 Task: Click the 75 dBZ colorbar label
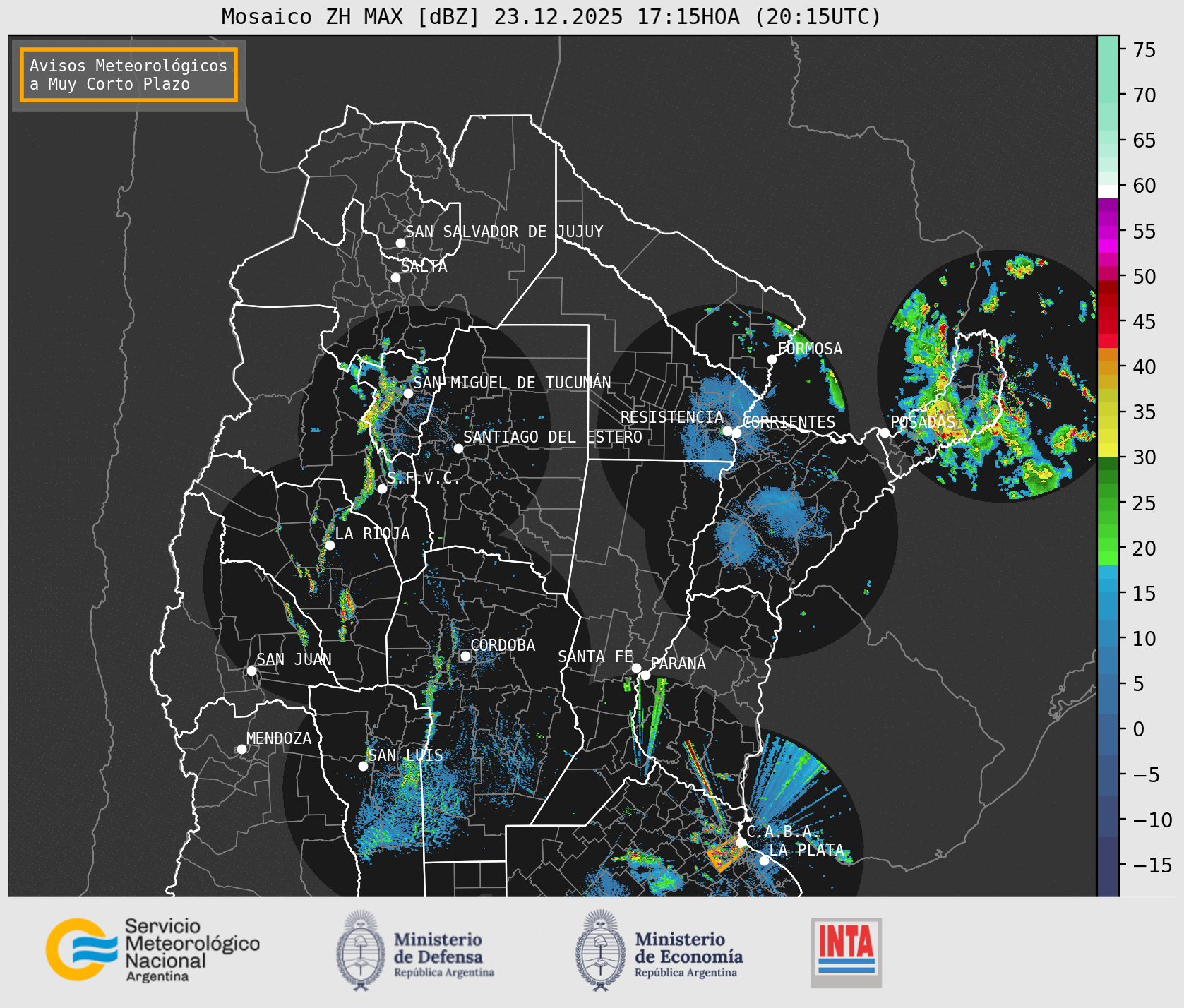1144,50
